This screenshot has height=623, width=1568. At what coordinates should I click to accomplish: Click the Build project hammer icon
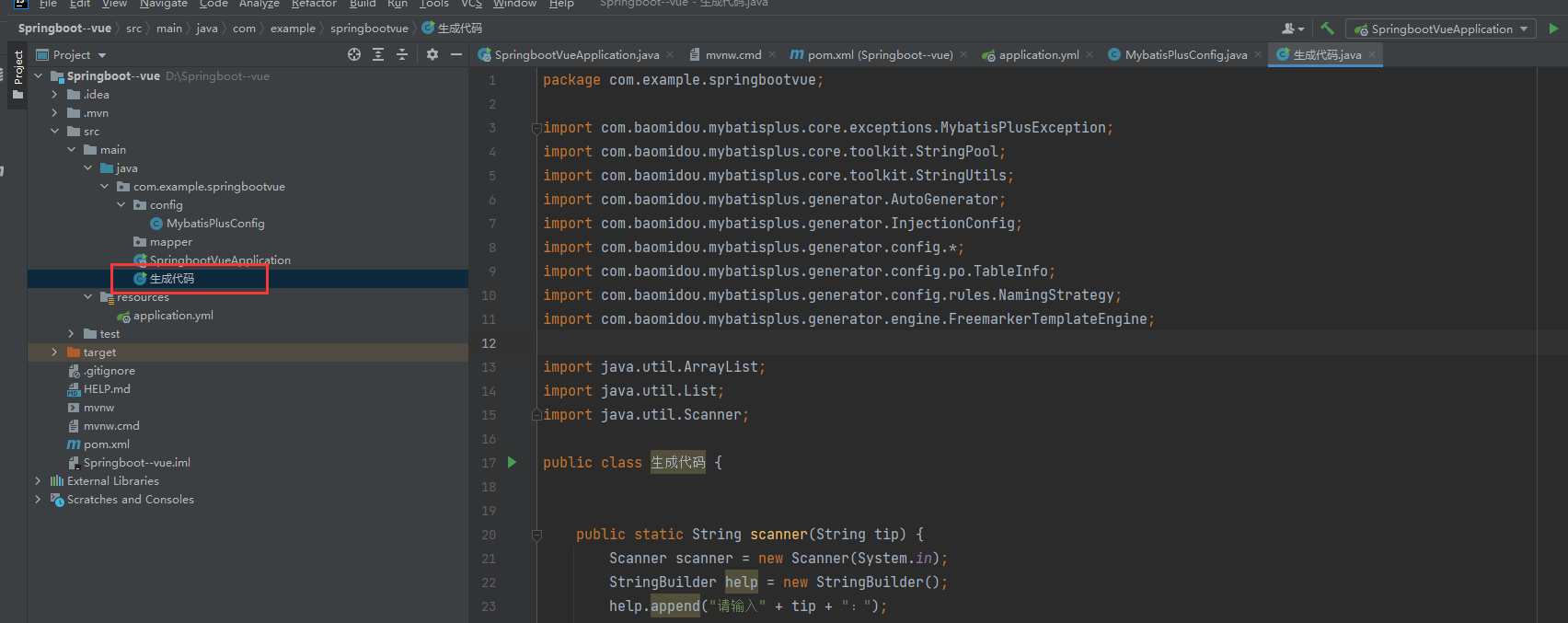(1327, 29)
